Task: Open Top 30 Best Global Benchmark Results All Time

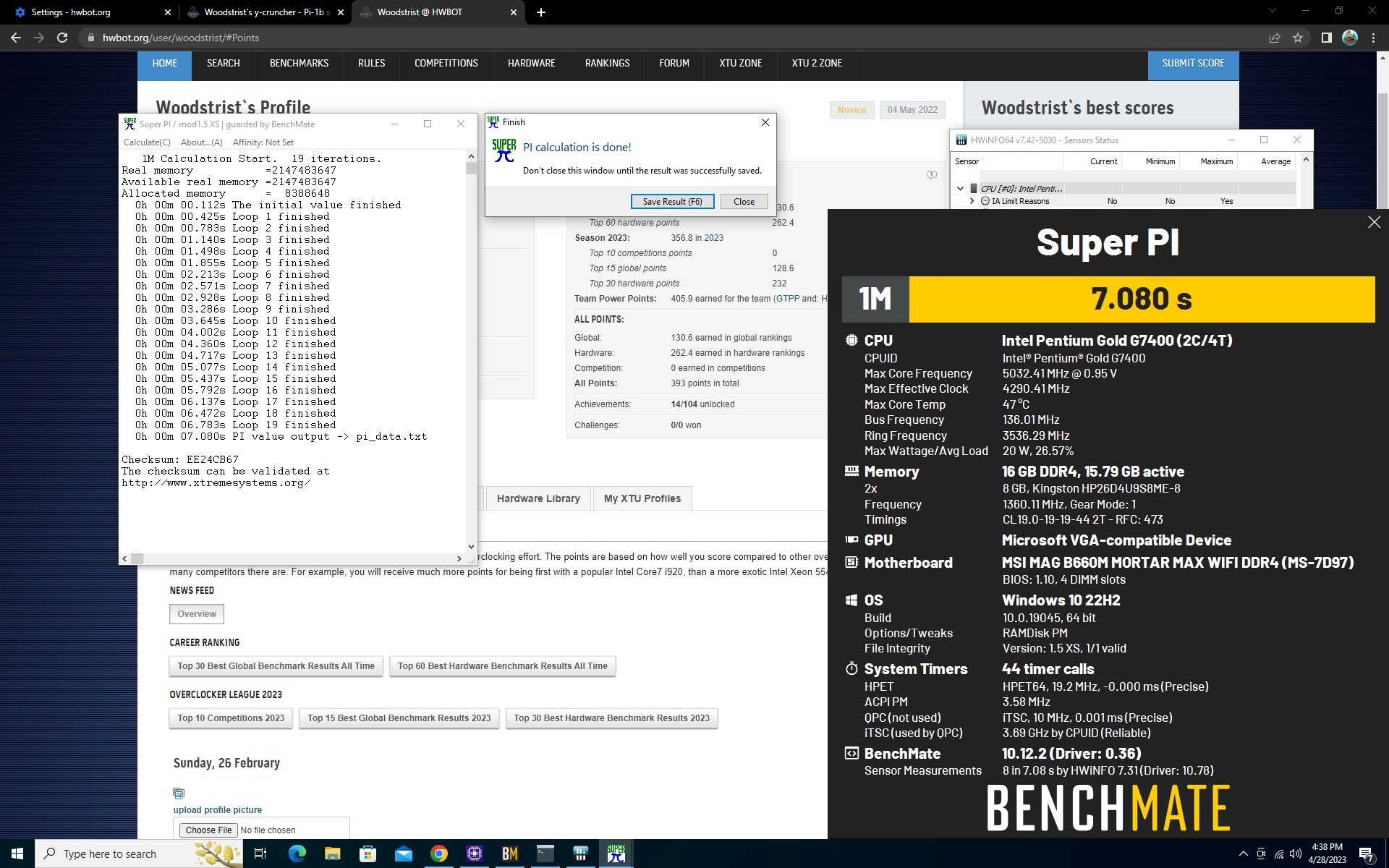Action: pyautogui.click(x=276, y=666)
